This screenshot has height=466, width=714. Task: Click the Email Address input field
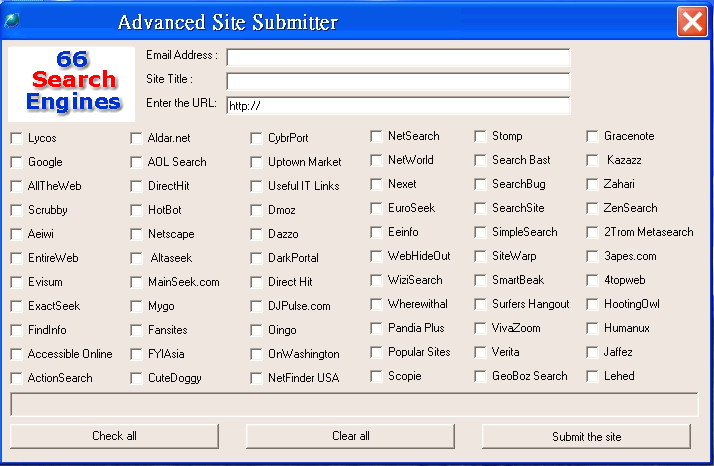(x=398, y=57)
